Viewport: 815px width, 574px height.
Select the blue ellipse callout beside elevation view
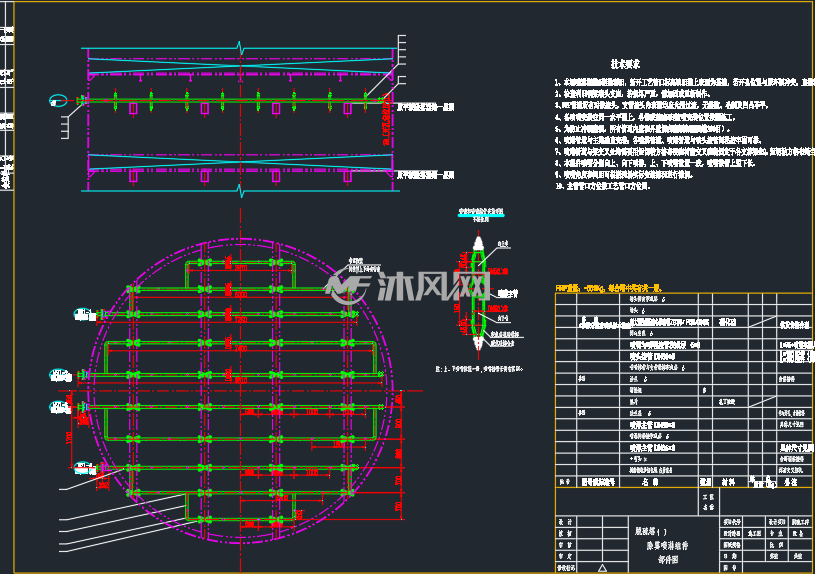click(x=58, y=100)
